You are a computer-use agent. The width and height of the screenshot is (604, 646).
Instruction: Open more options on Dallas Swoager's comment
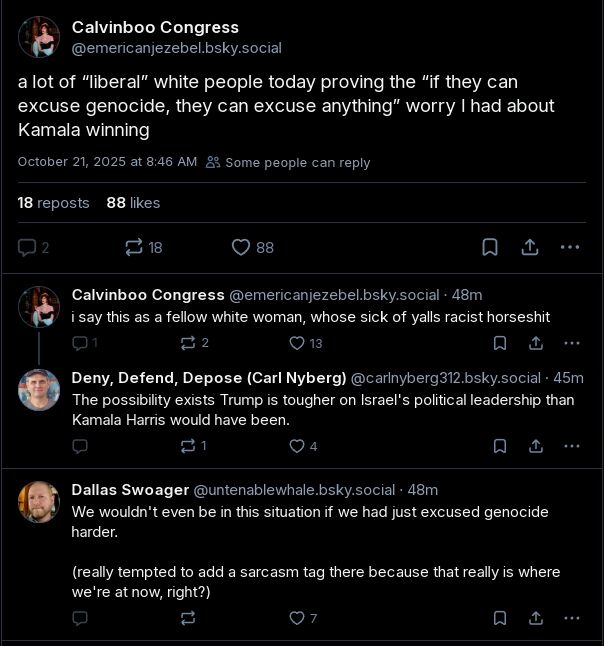(572, 618)
